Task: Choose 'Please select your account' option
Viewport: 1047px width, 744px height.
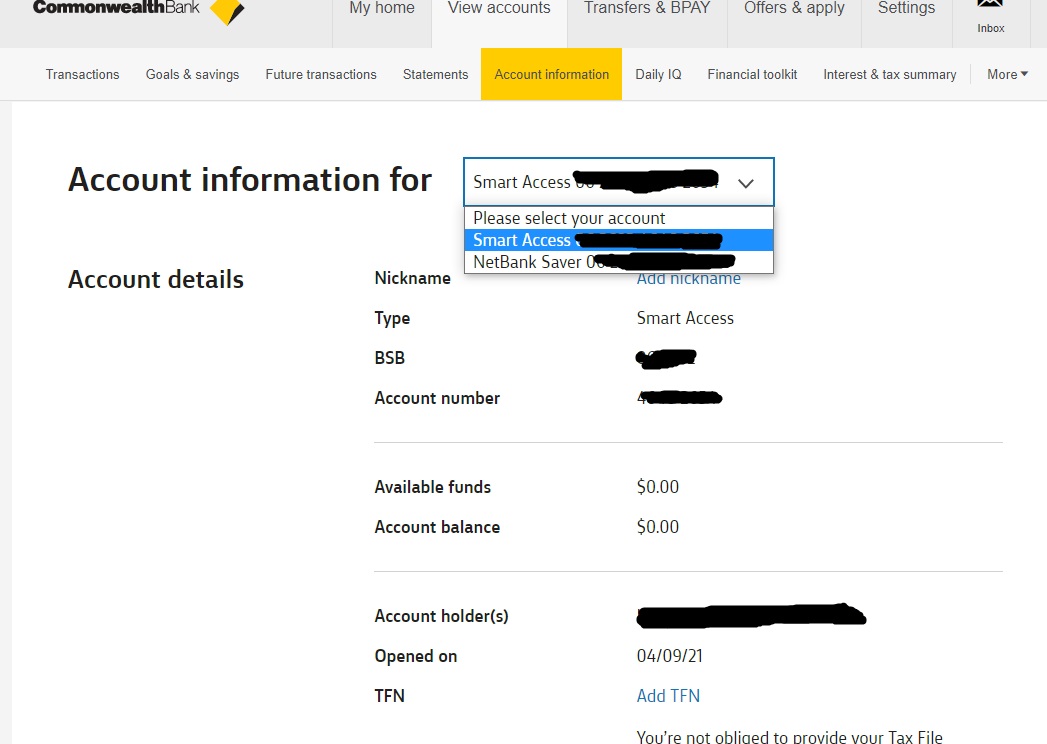Action: pos(618,218)
